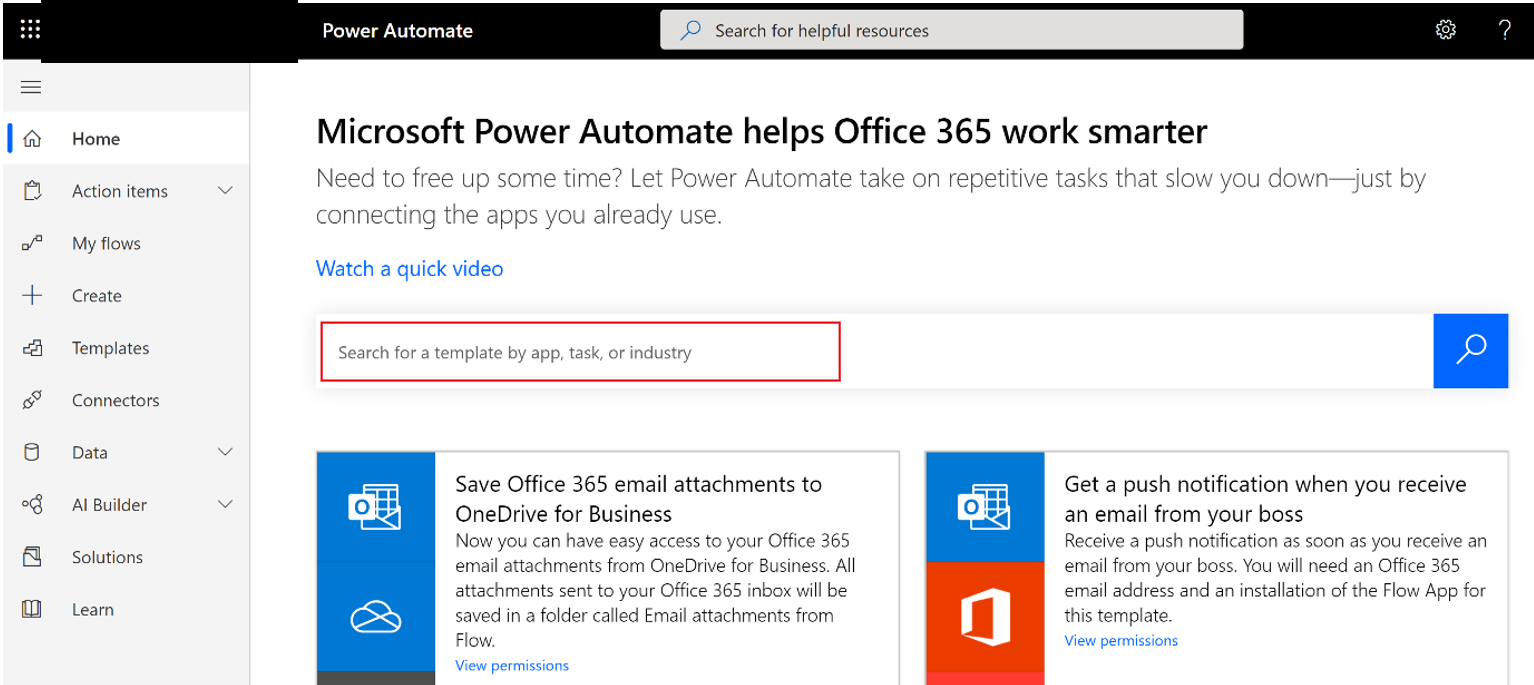Image resolution: width=1534 pixels, height=685 pixels.
Task: Open the Get a push notification template
Action: coord(1265,499)
